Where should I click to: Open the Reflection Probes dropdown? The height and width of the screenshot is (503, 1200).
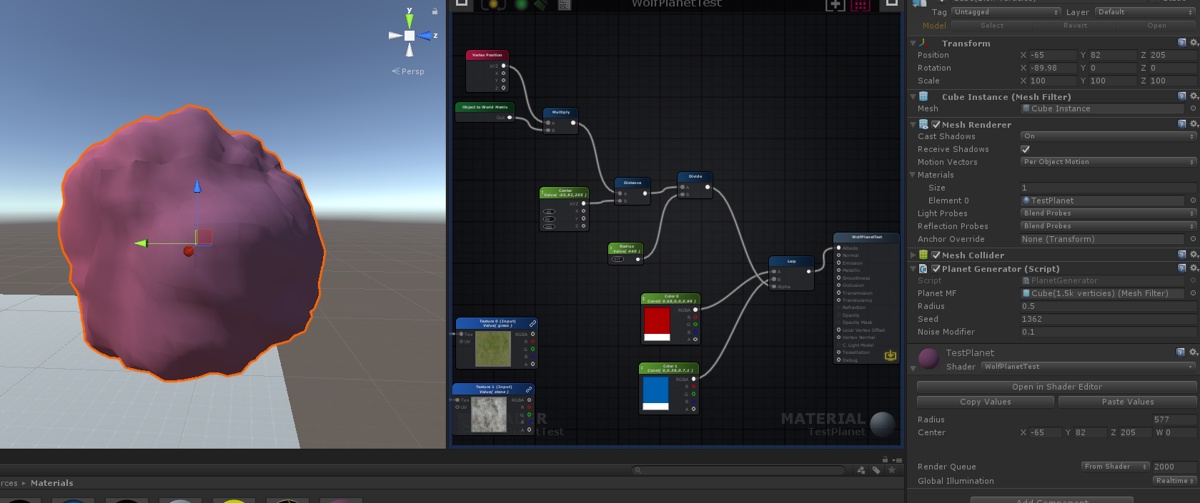pyautogui.click(x=1108, y=226)
